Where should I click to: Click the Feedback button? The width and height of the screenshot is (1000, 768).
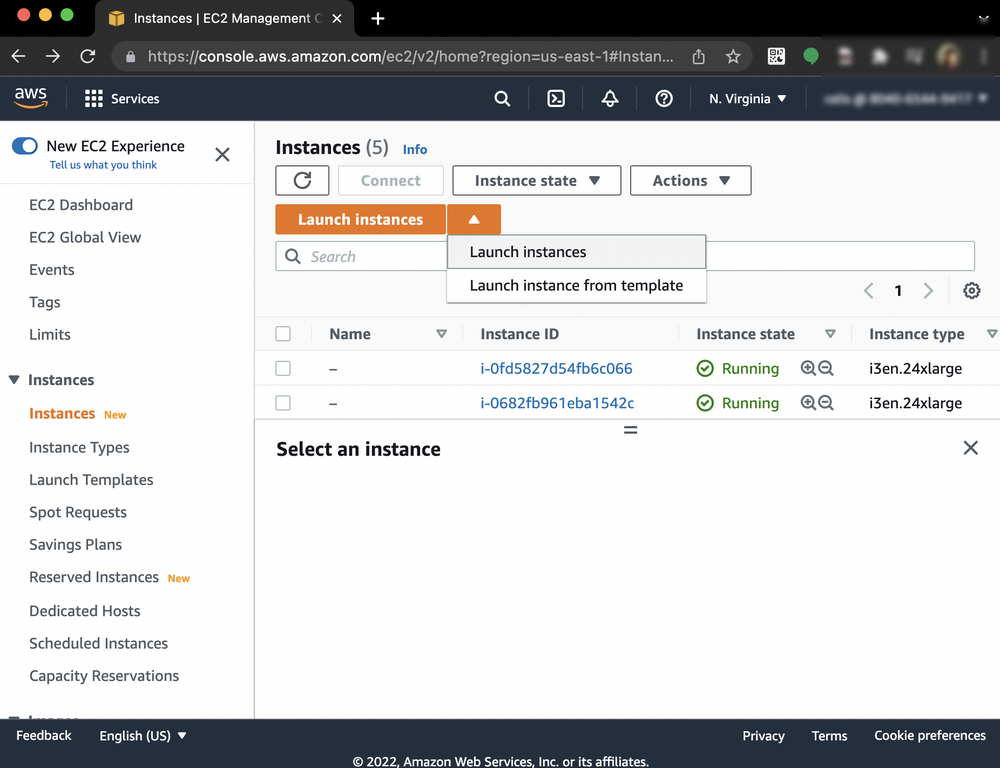point(43,735)
